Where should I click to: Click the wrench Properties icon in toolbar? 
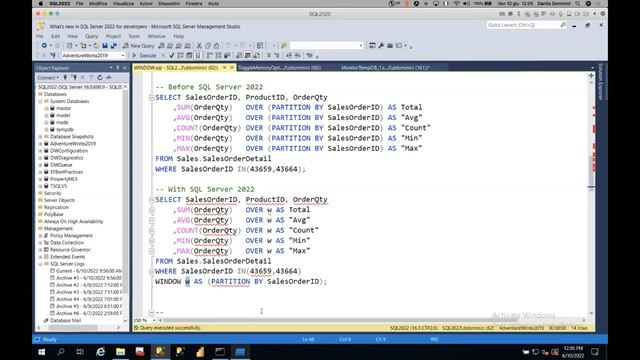tap(381, 46)
